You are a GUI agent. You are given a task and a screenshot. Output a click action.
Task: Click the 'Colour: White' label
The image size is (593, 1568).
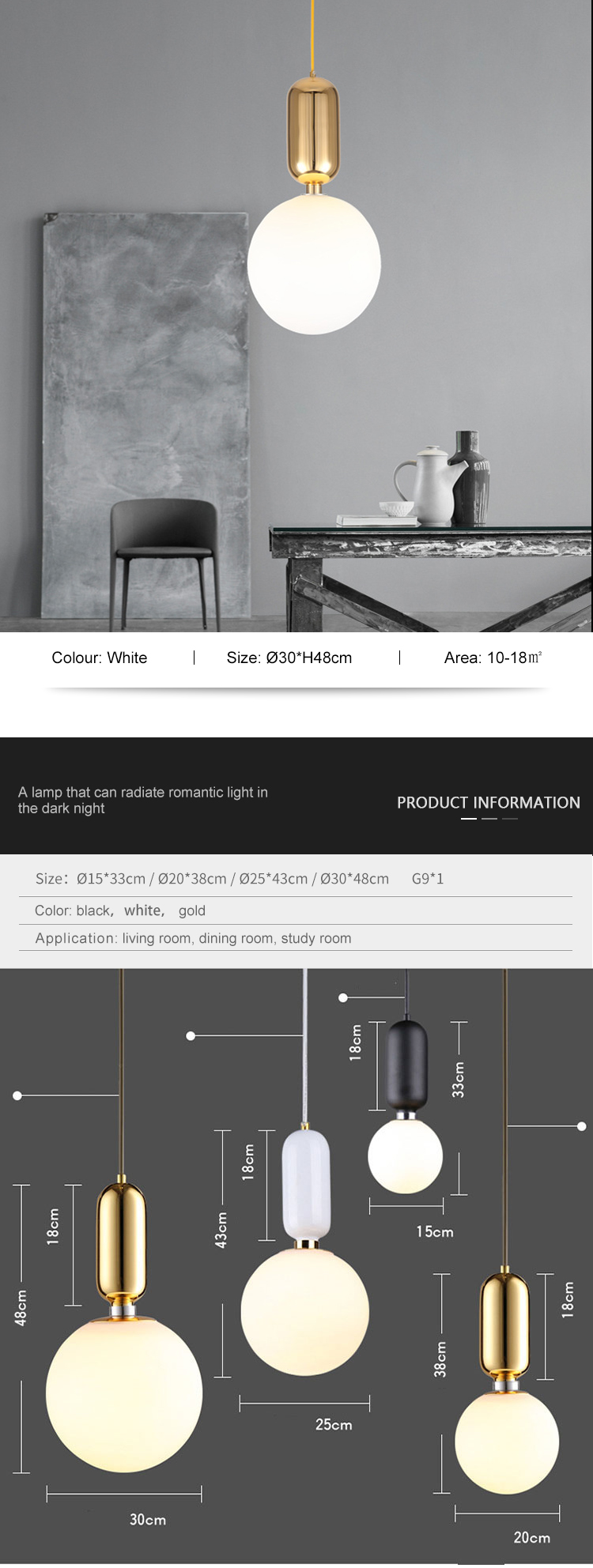coord(100,658)
